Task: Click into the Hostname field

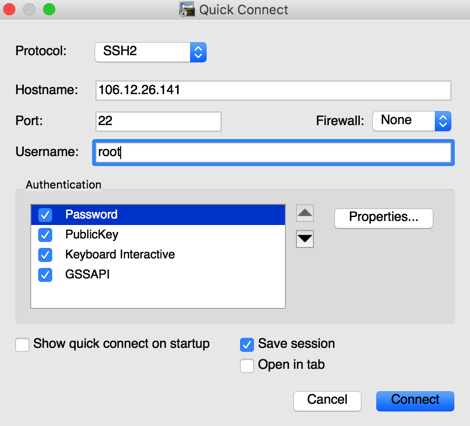Action: tap(273, 90)
